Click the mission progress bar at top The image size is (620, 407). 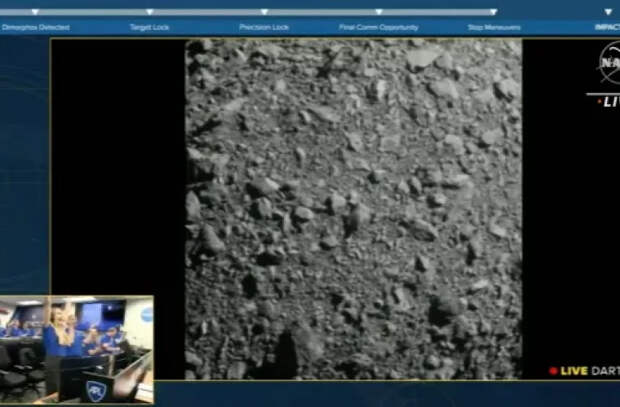click(x=247, y=12)
